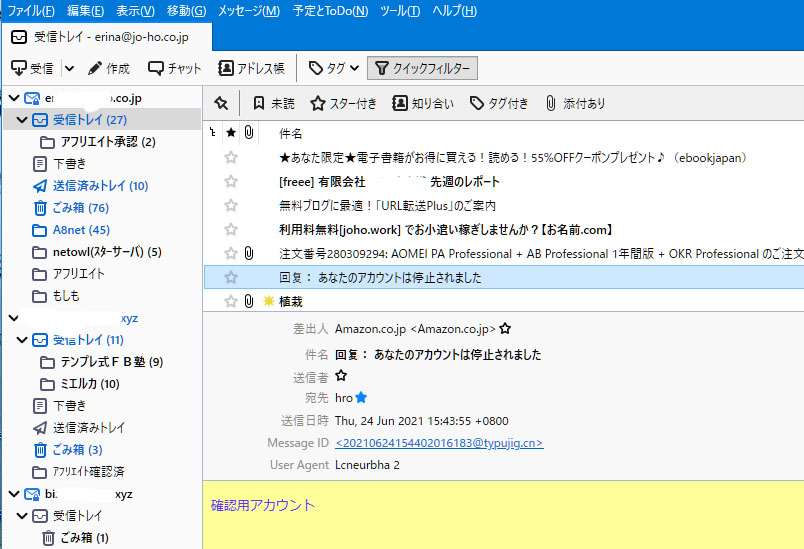Open the ファイル(F) menu
This screenshot has width=804, height=549.
[31, 11]
